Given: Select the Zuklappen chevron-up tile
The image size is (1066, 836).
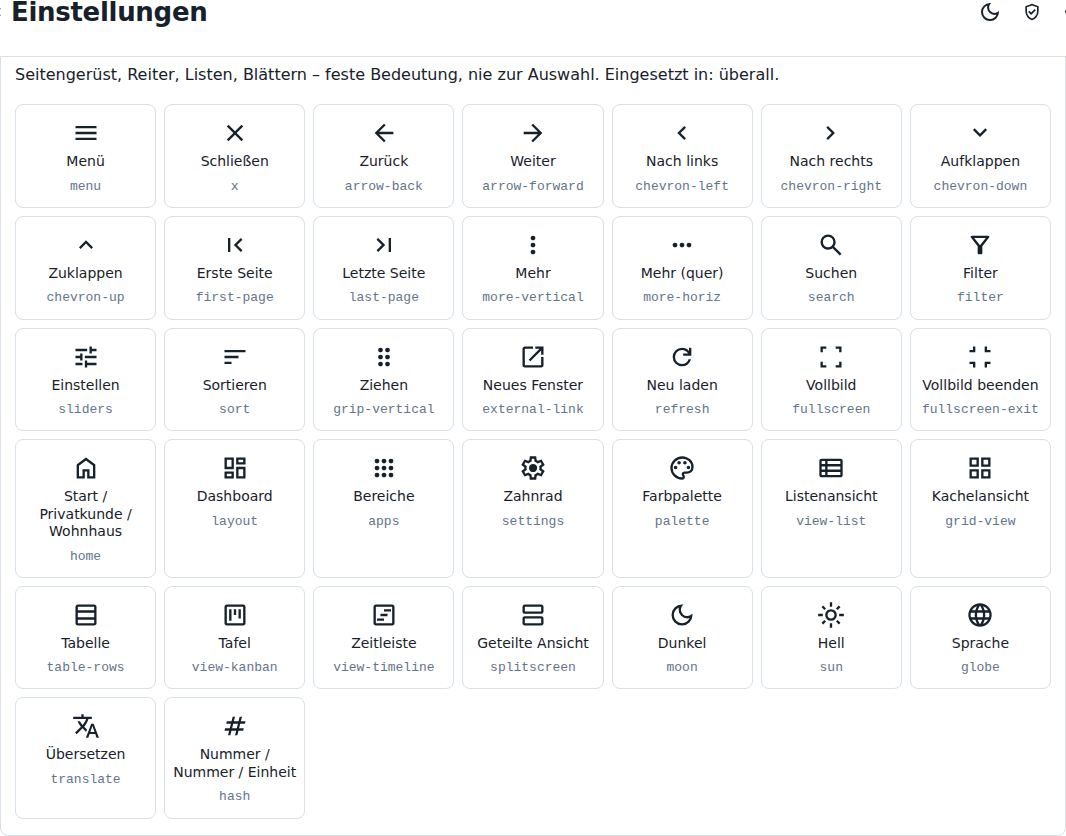Looking at the screenshot, I should (85, 268).
